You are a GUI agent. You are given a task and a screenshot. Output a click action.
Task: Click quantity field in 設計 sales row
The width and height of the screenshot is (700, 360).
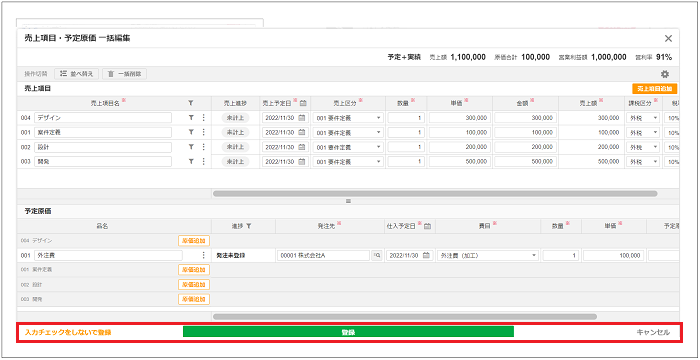click(406, 147)
